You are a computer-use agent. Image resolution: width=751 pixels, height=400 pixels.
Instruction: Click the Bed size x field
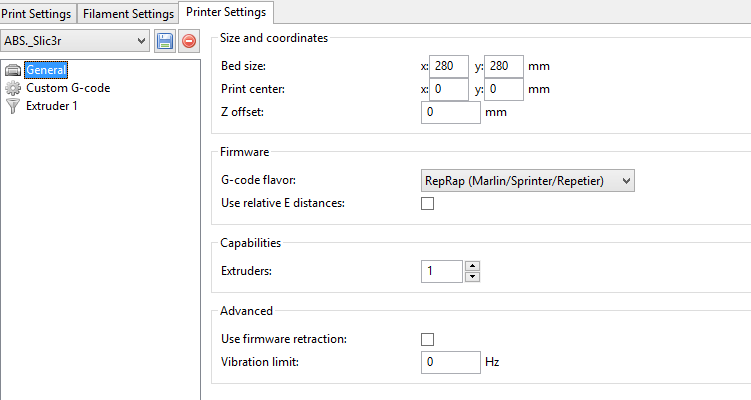click(447, 66)
